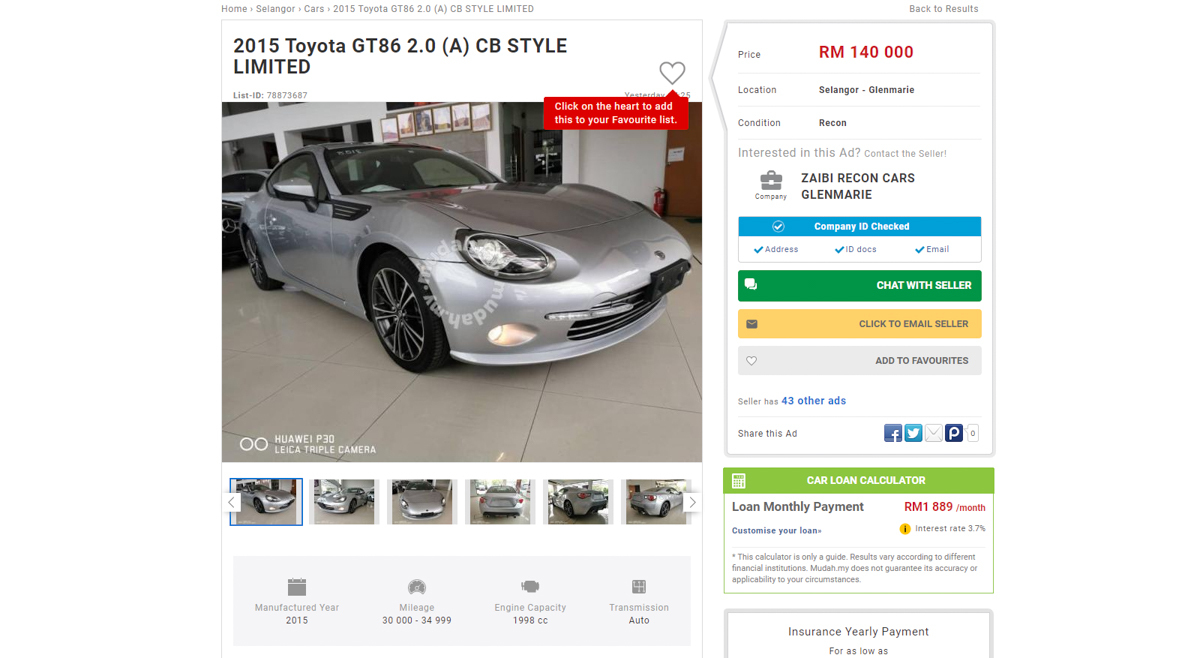This screenshot has height=658, width=1200.
Task: Click to Email Seller button
Action: click(x=860, y=324)
